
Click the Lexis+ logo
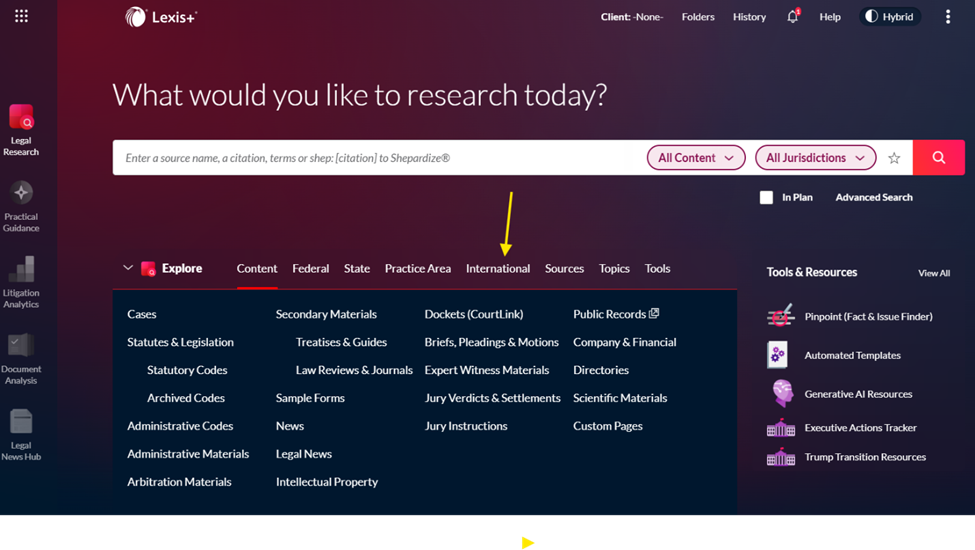pyautogui.click(x=160, y=17)
